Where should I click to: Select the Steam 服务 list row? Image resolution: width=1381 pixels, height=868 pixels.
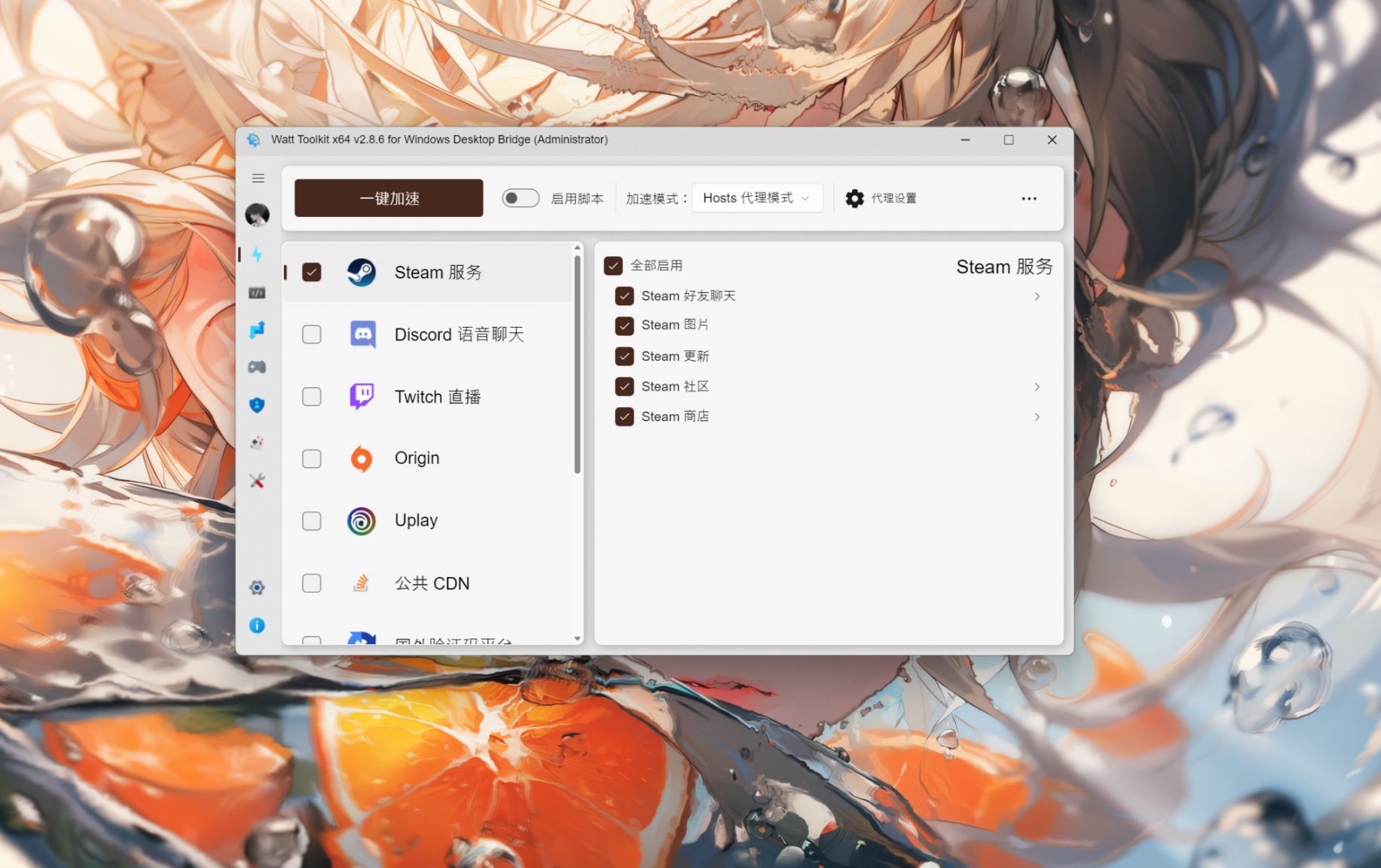[x=428, y=272]
